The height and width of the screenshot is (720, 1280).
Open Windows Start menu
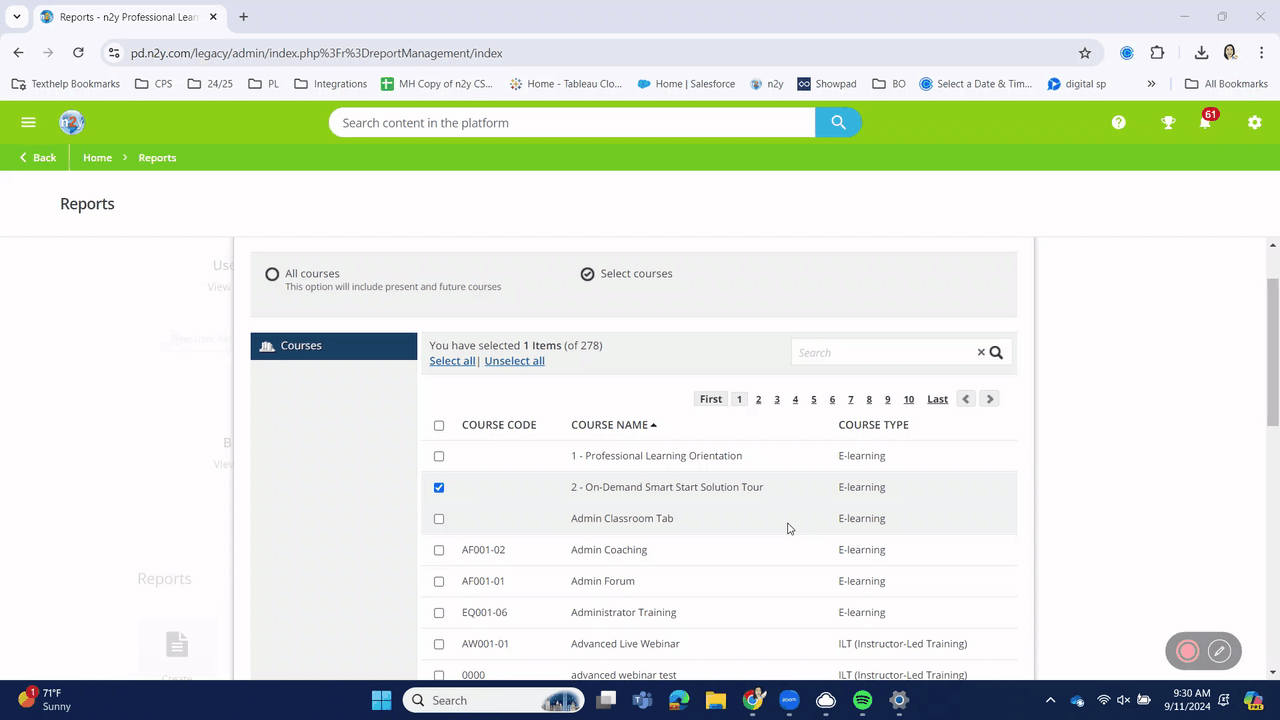(x=382, y=700)
